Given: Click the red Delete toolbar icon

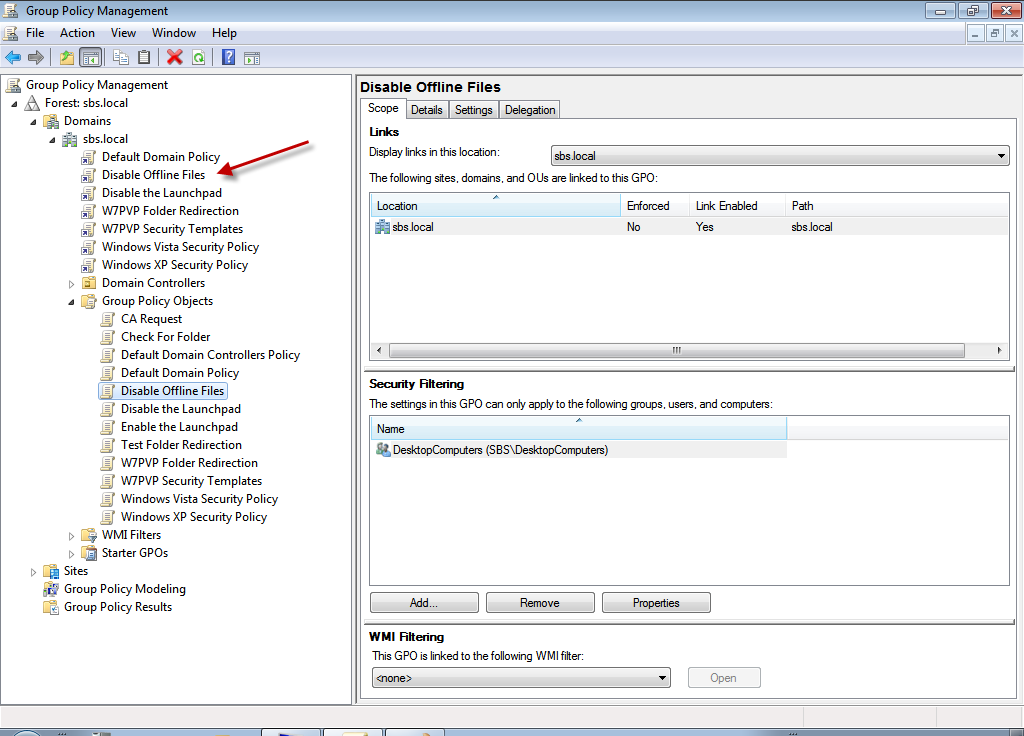Looking at the screenshot, I should click(x=175, y=58).
